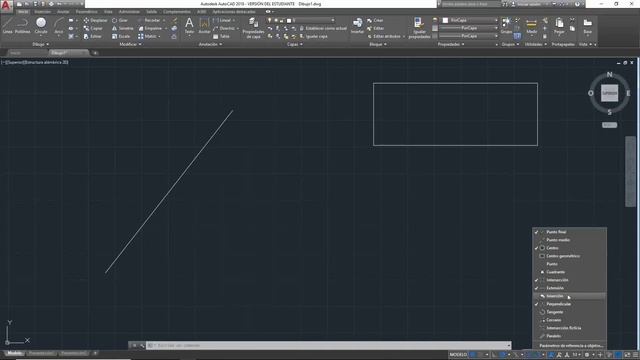640x360 pixels.
Task: Toggle Centro object snap
Action: pos(569,248)
